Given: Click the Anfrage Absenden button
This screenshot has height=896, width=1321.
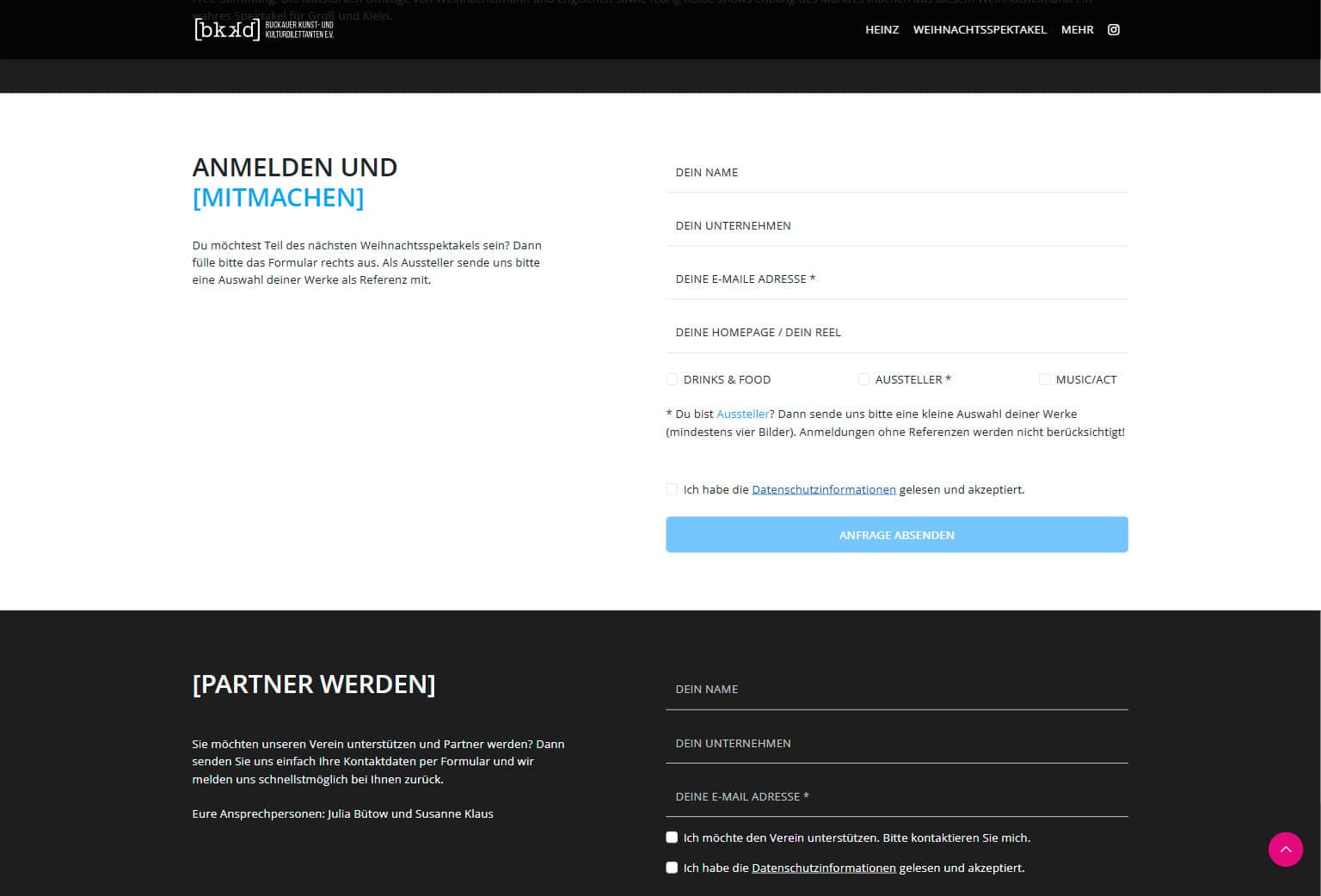Looking at the screenshot, I should point(896,535).
